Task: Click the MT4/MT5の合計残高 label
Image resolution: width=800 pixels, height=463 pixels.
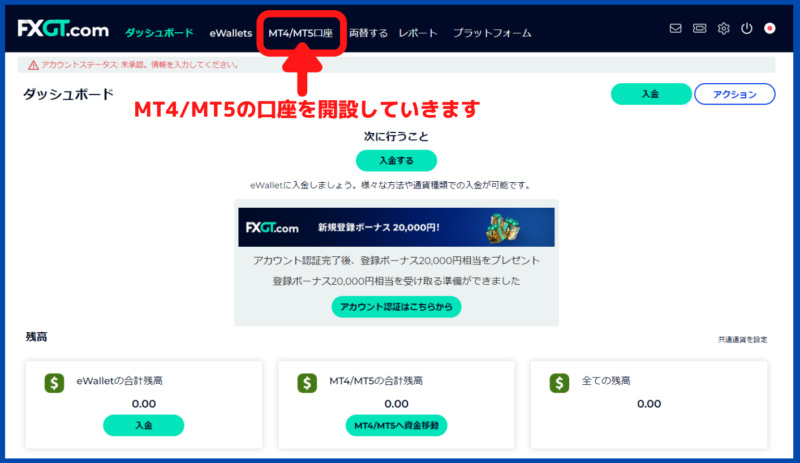Action: [x=376, y=381]
